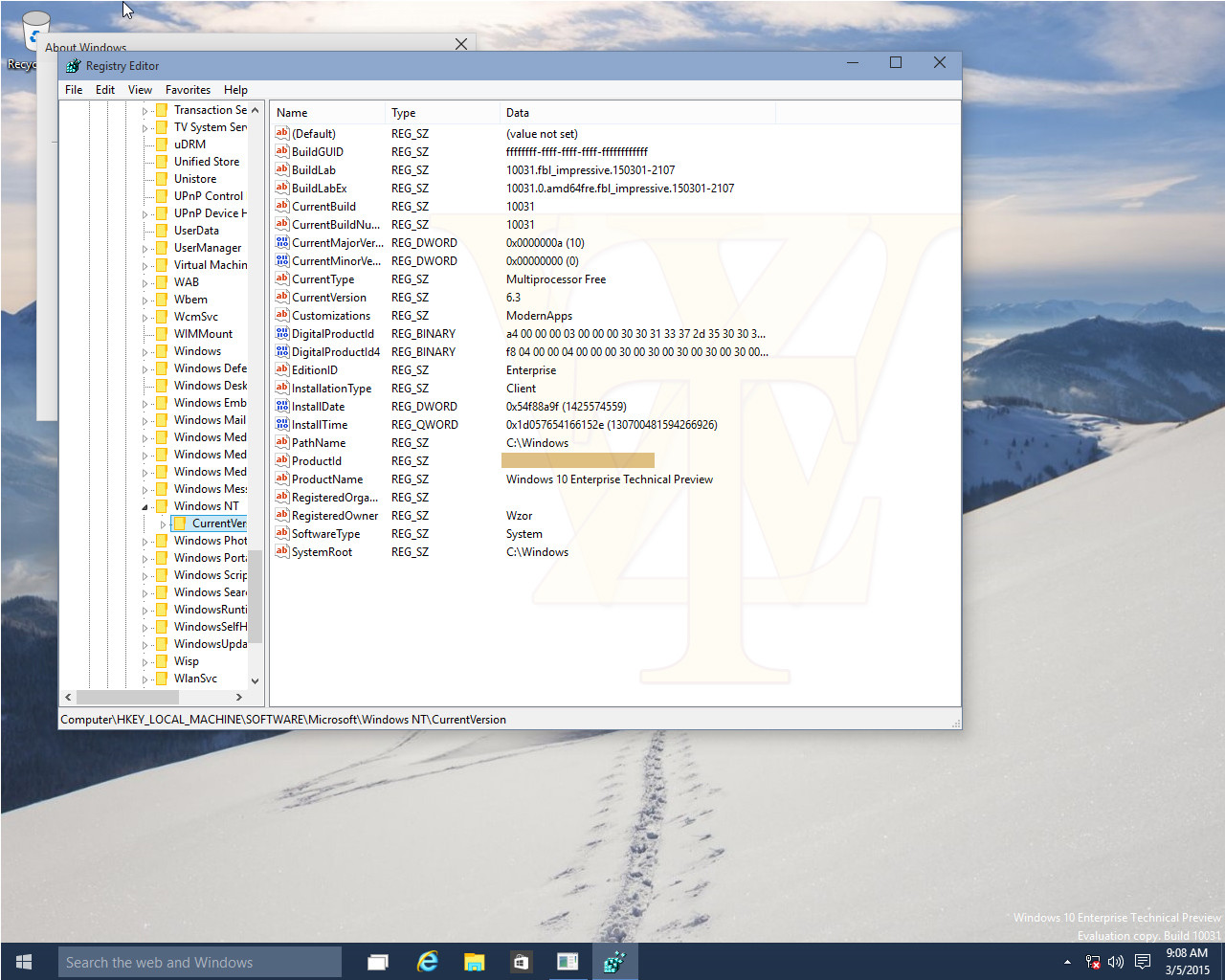Open the Store from the taskbar
Image resolution: width=1225 pixels, height=980 pixels.
(521, 962)
